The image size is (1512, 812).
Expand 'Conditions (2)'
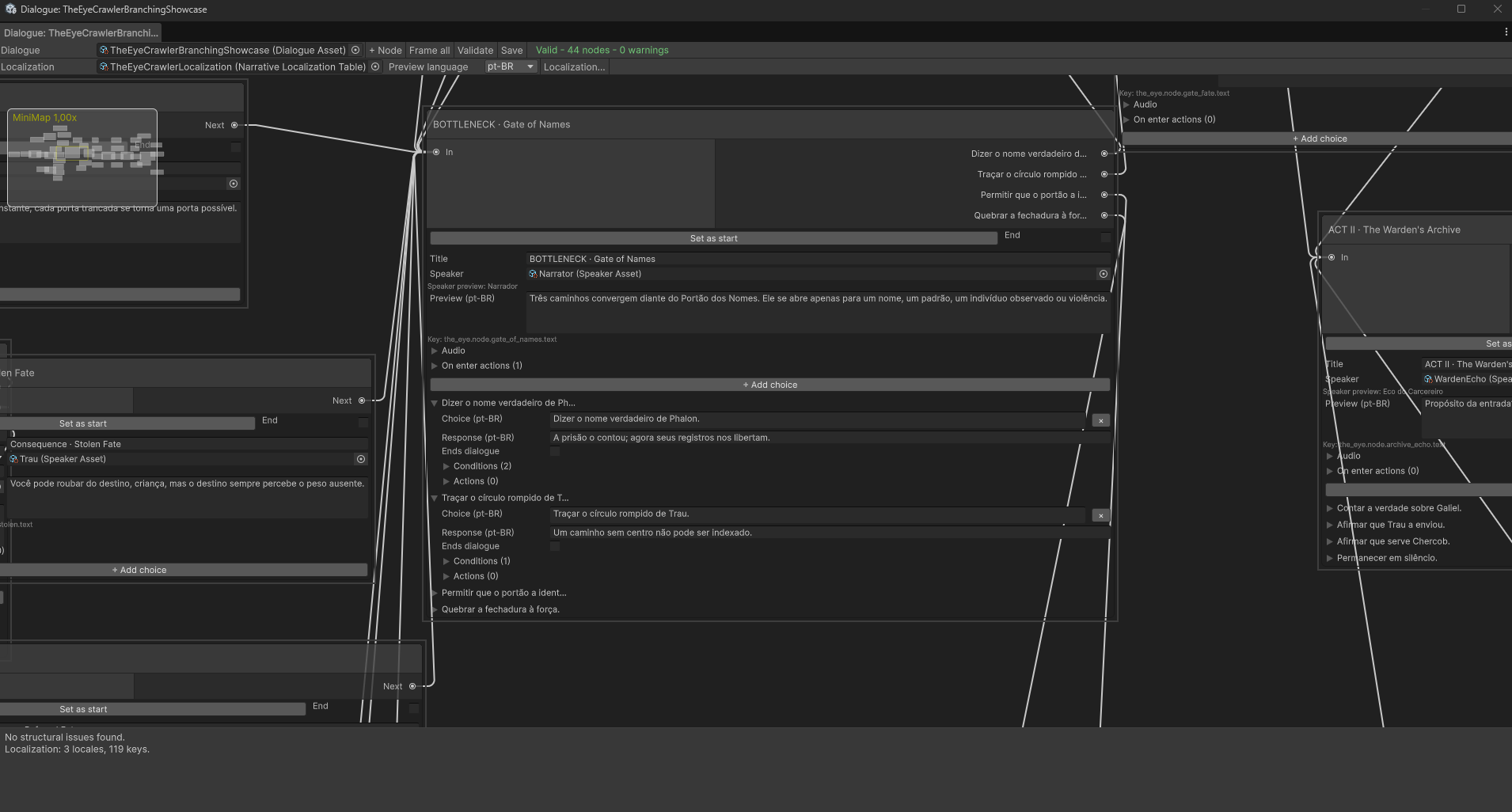[x=446, y=466]
